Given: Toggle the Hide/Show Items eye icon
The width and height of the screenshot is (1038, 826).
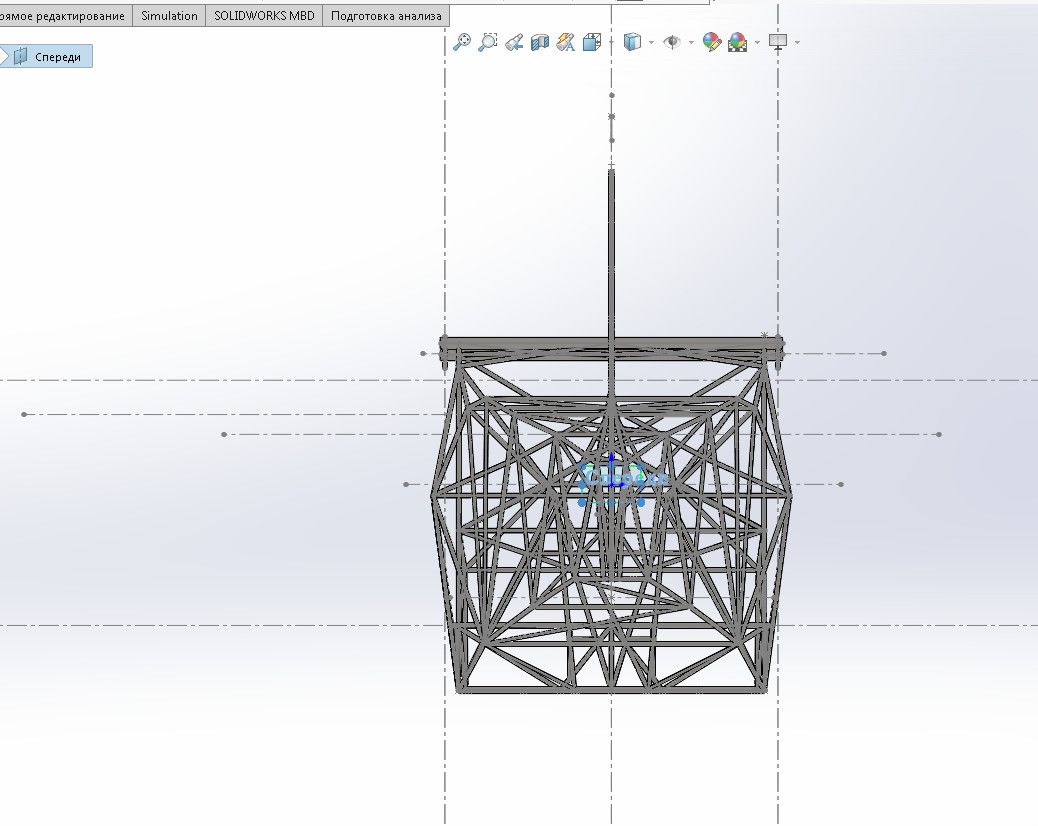Looking at the screenshot, I should point(673,42).
